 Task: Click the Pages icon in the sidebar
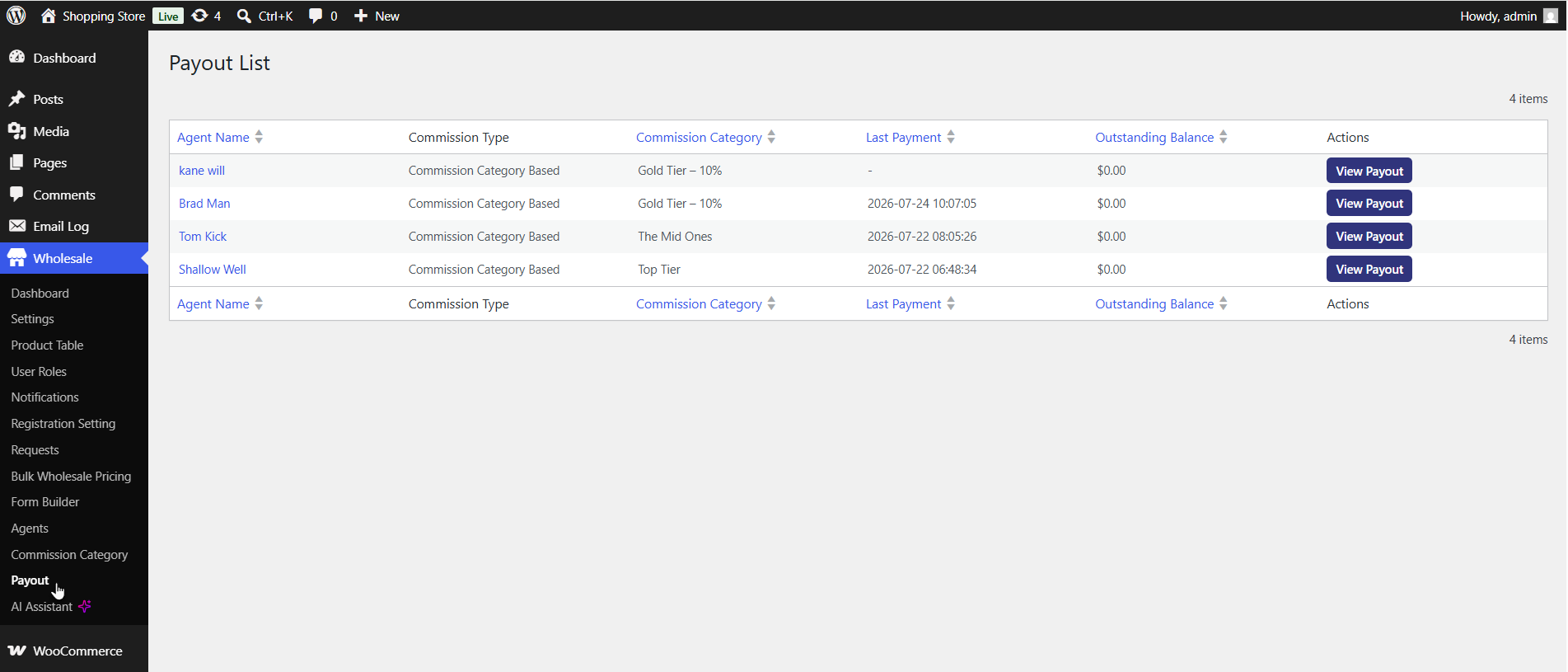pos(16,162)
